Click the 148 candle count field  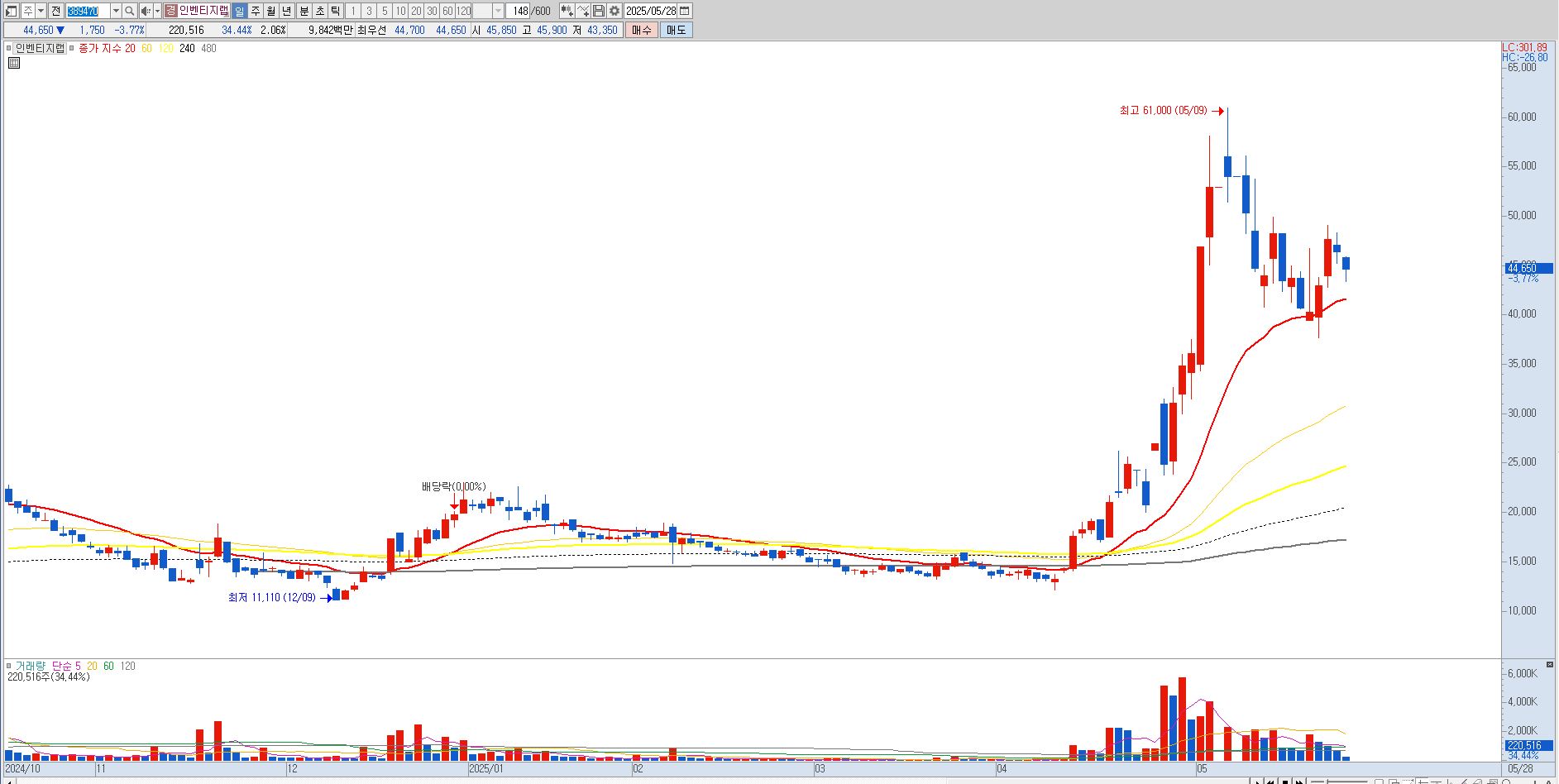click(519, 11)
